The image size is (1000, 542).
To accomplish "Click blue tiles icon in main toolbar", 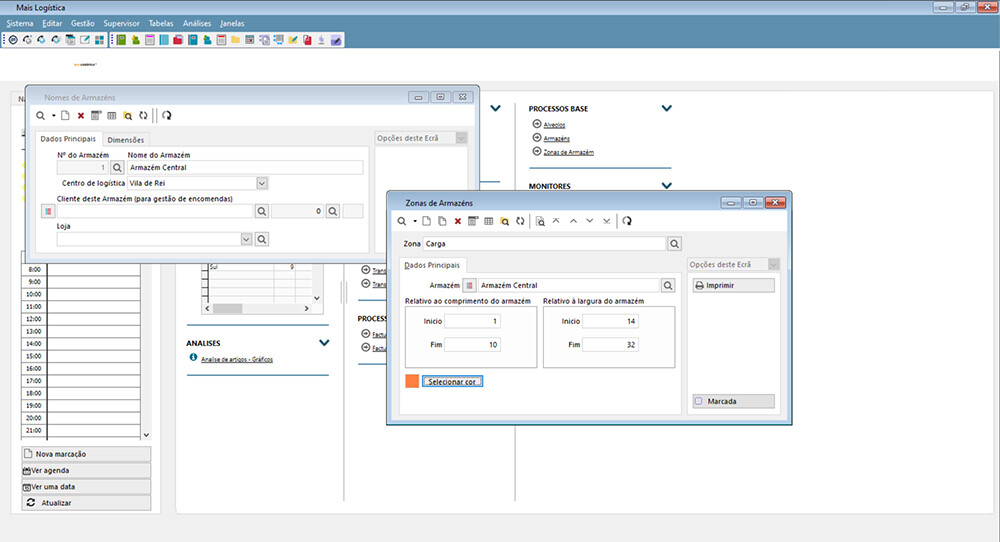I will coord(99,40).
